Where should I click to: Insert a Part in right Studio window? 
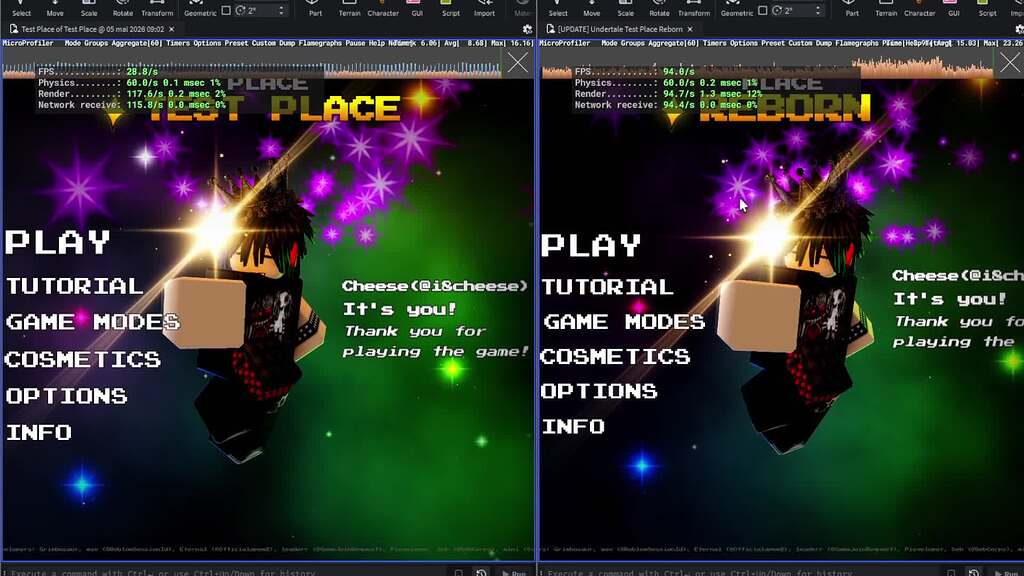(x=852, y=8)
